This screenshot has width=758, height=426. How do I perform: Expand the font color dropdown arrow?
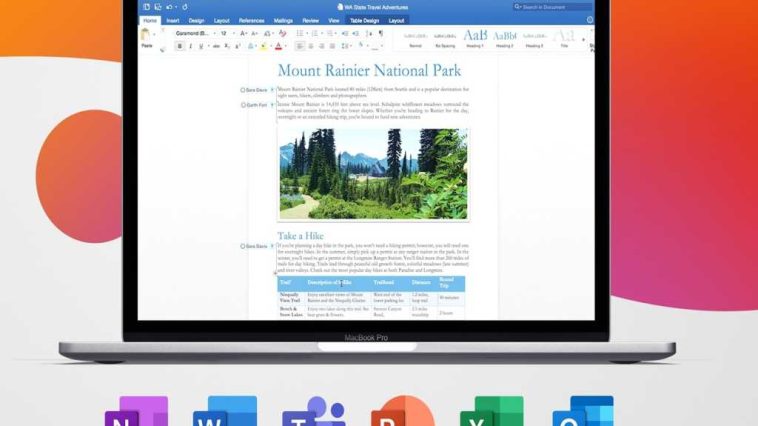point(285,46)
